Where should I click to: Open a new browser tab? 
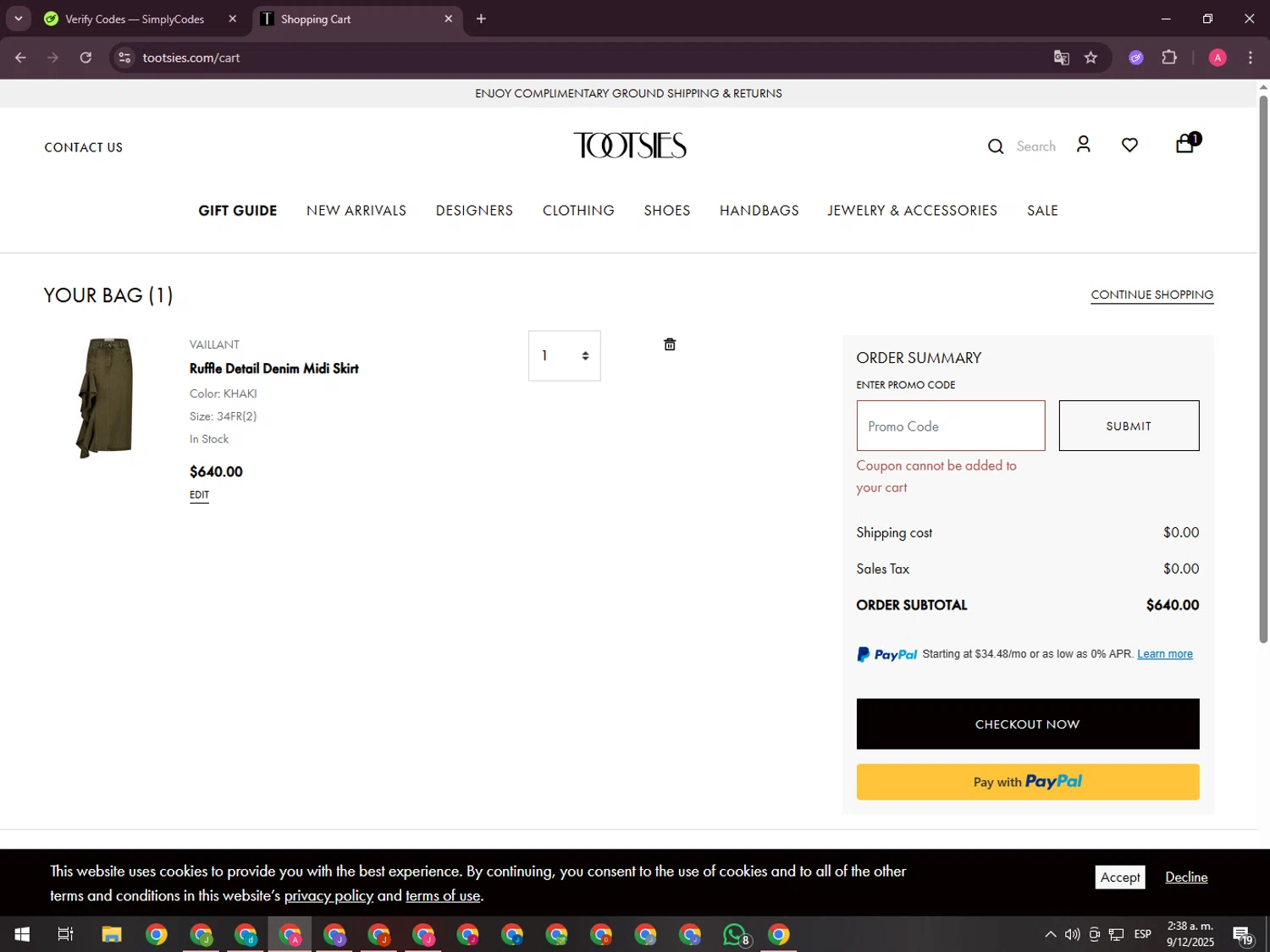pos(481,19)
